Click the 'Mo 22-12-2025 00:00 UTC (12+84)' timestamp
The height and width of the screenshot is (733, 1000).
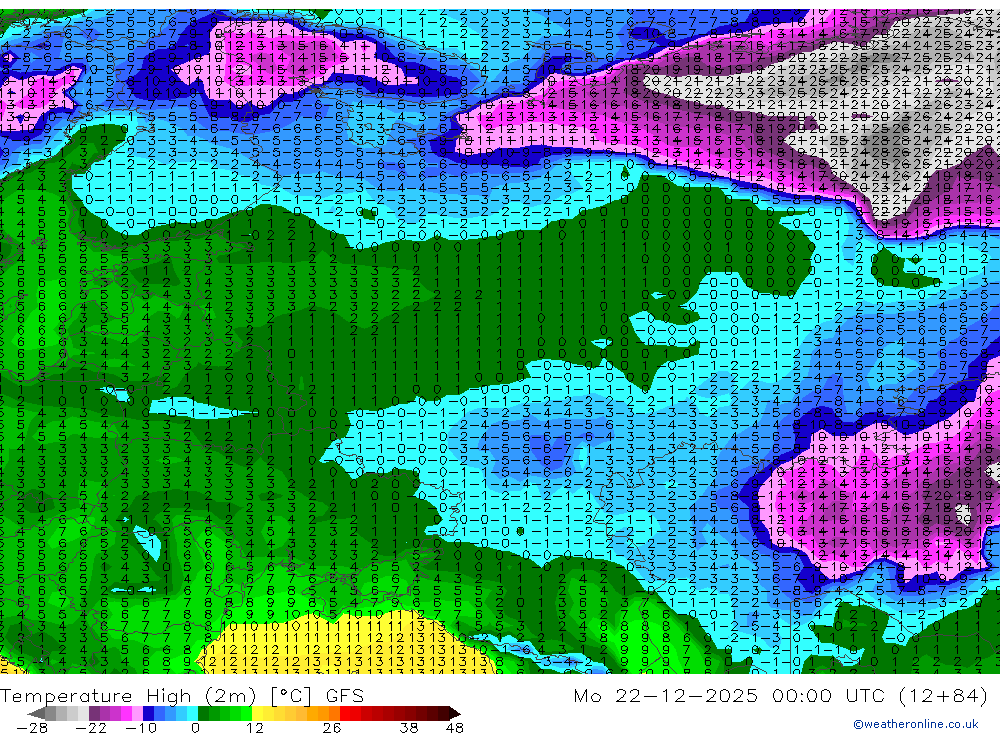tap(780, 695)
